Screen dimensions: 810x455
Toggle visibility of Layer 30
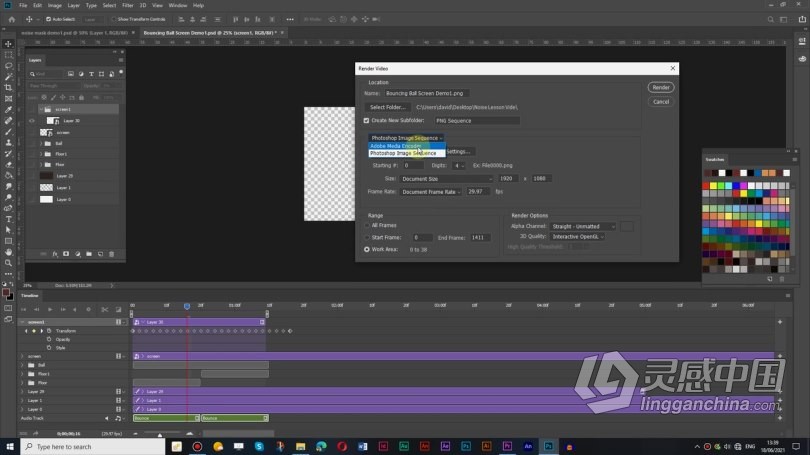click(x=32, y=121)
